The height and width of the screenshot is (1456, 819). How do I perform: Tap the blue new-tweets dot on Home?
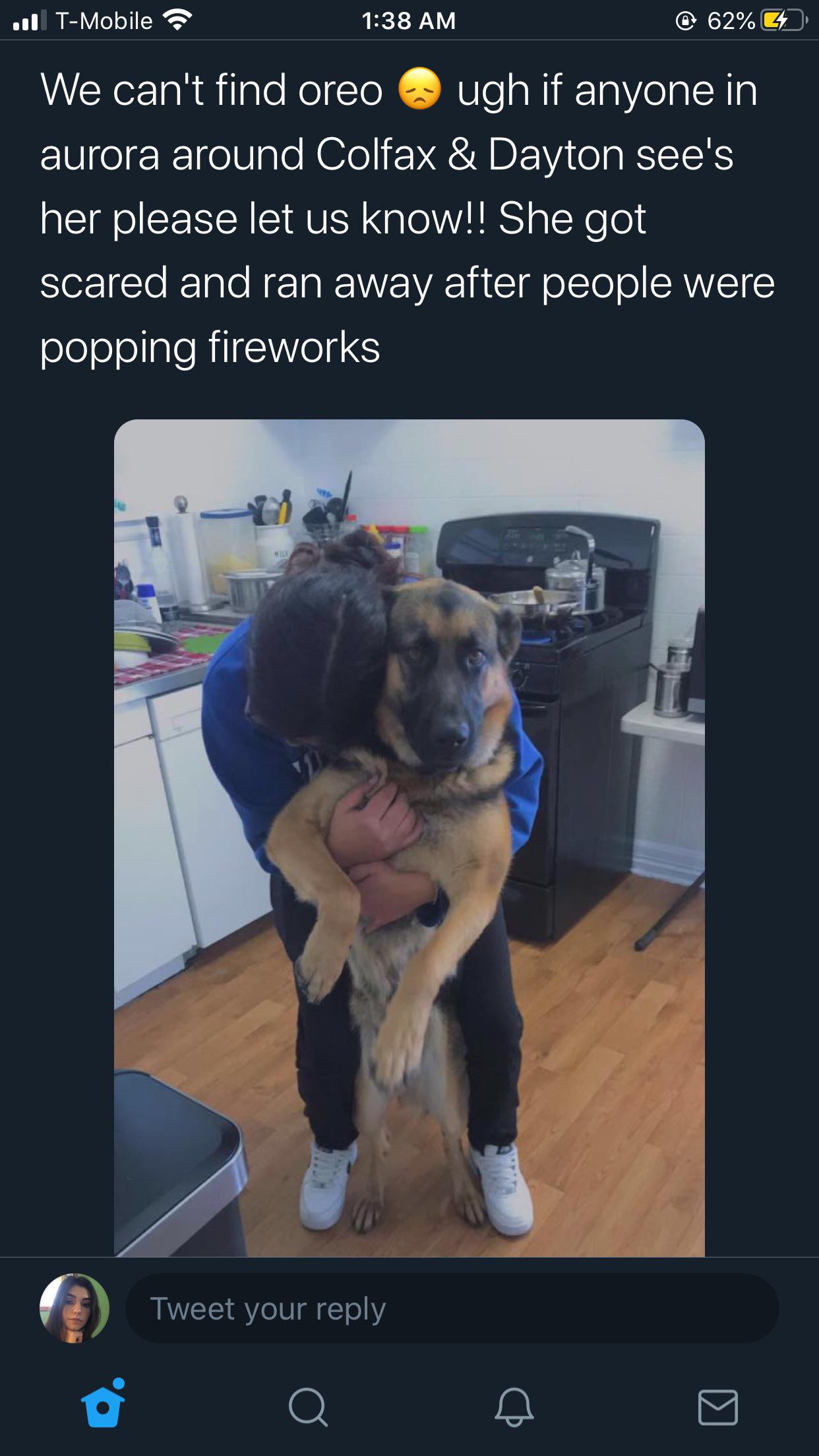pos(119,1383)
